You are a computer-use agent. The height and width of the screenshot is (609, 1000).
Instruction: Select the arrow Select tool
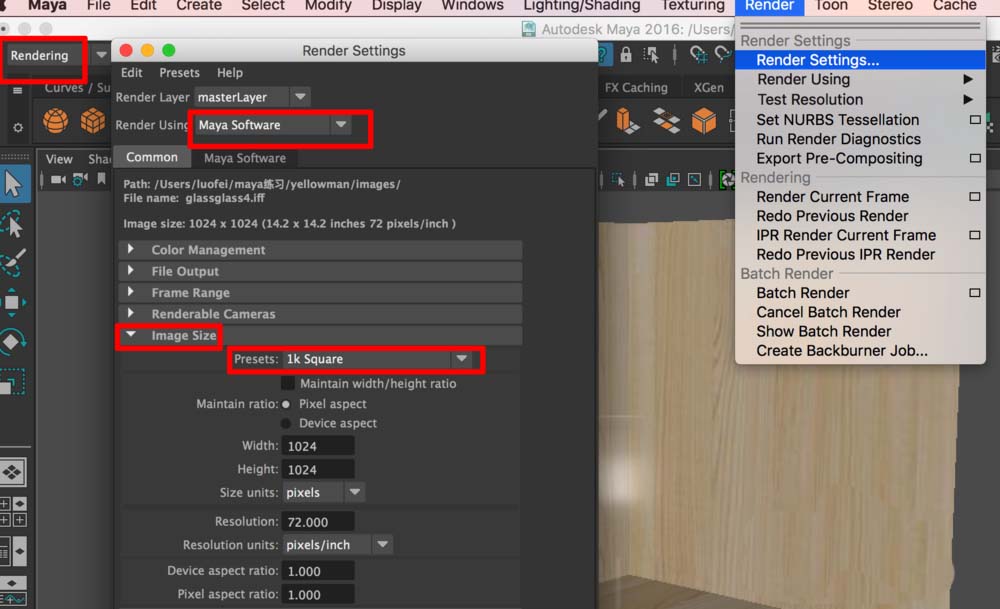click(13, 184)
